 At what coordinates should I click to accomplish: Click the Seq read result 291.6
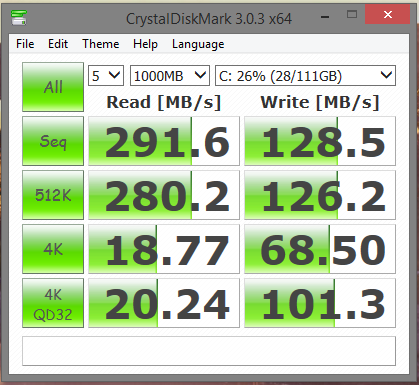164,141
